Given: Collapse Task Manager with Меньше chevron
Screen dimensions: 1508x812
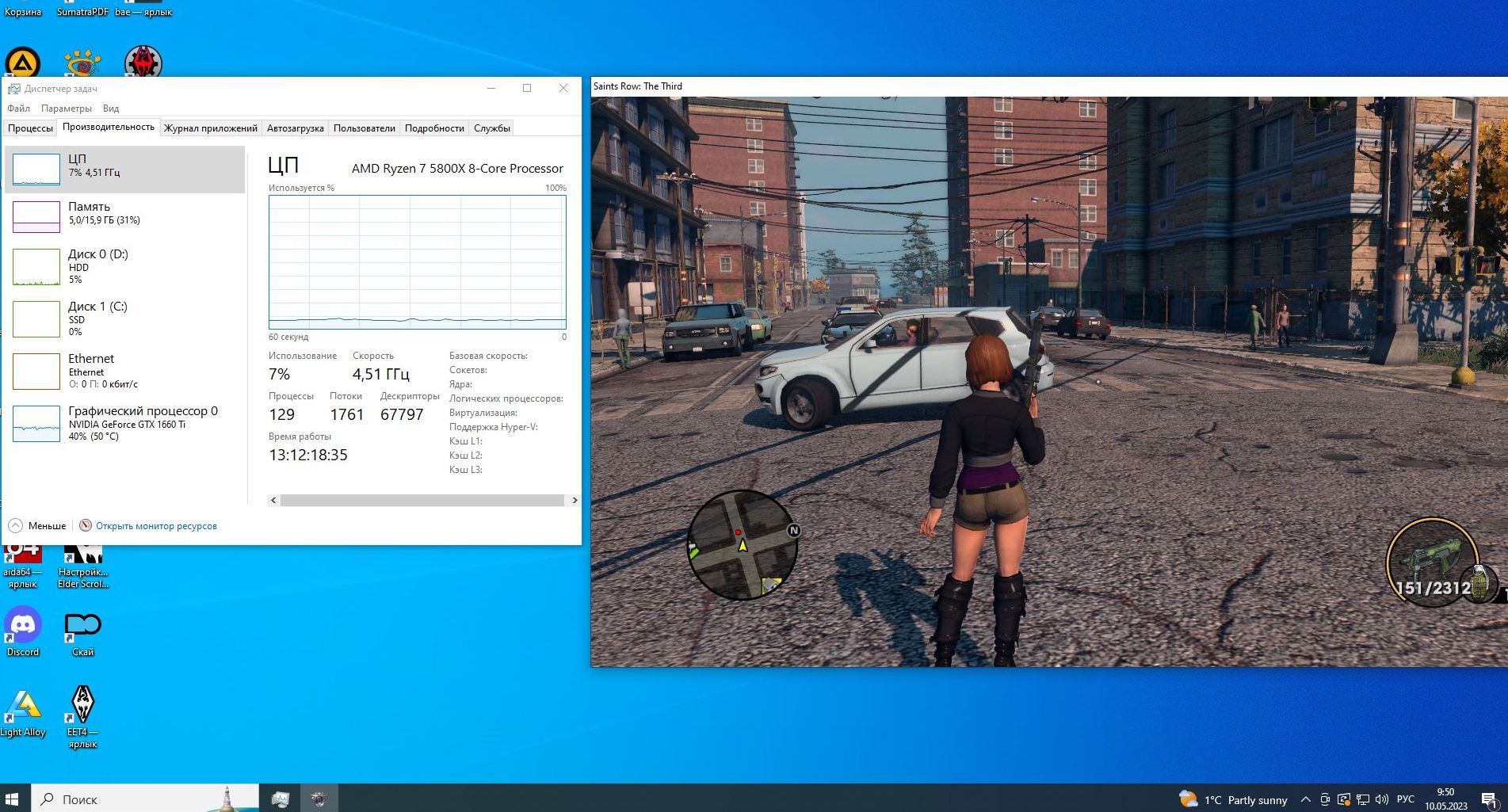Looking at the screenshot, I should (16, 526).
